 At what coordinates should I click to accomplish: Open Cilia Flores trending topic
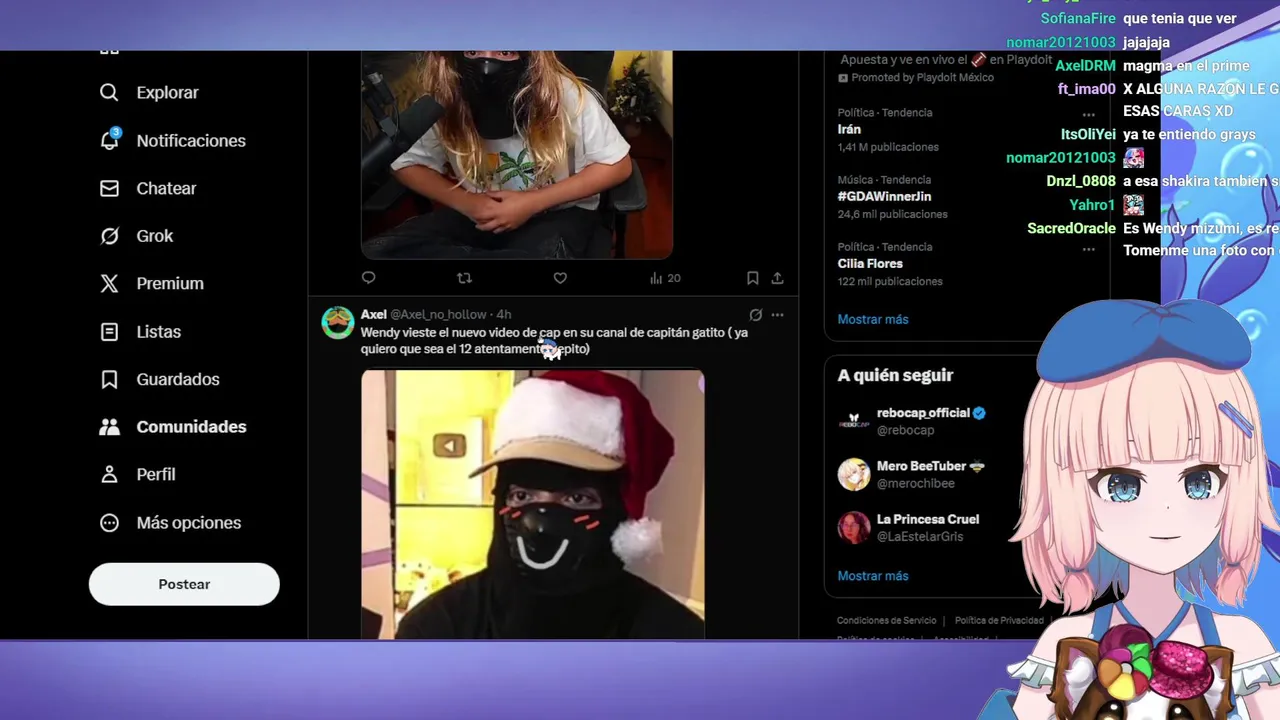tap(870, 264)
